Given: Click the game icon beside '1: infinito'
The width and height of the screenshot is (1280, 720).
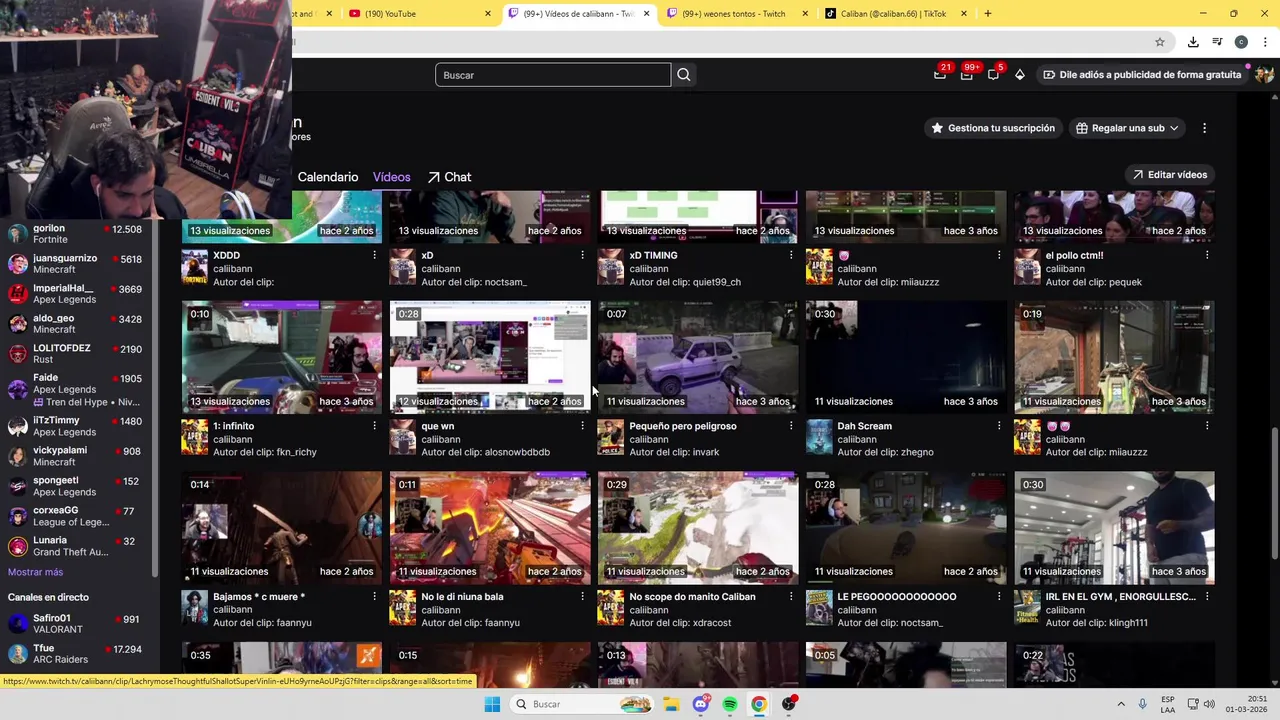Looking at the screenshot, I should [x=194, y=437].
